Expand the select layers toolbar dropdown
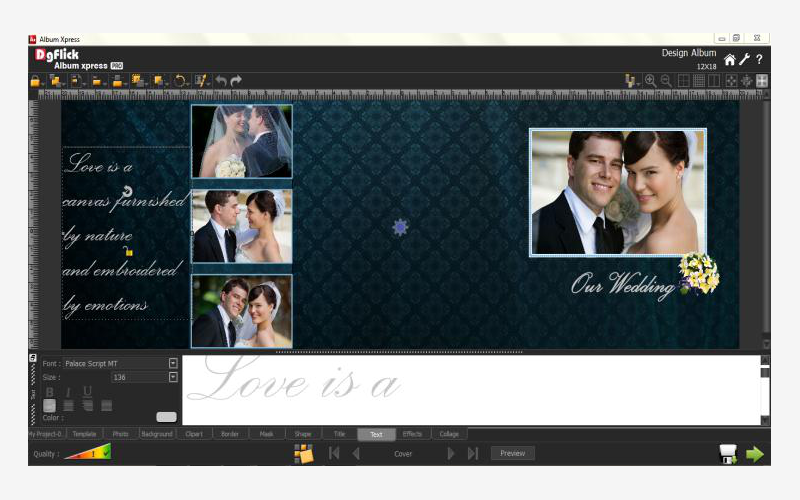The height and width of the screenshot is (500, 800). [146, 84]
